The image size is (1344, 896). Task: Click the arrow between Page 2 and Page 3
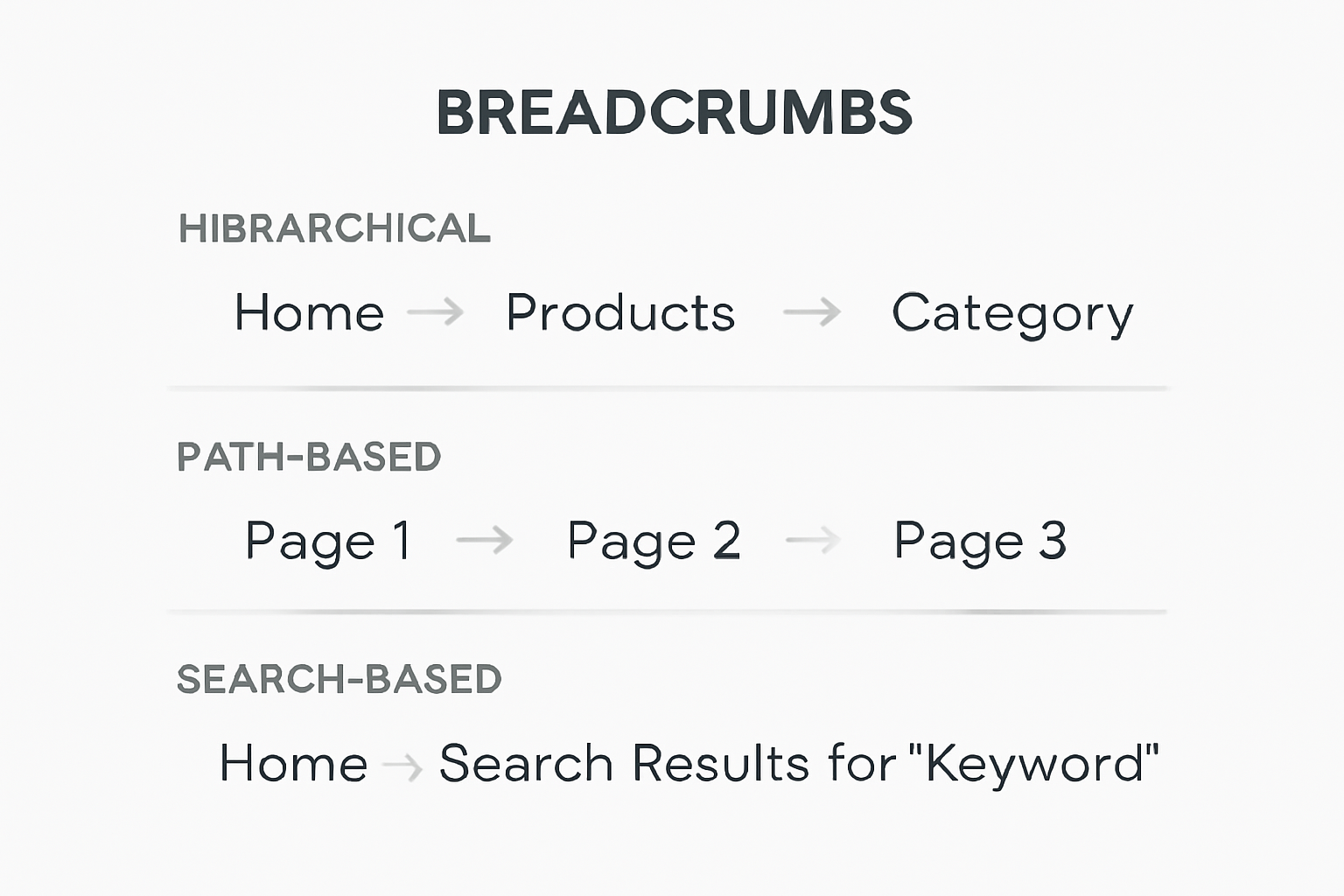pyautogui.click(x=813, y=540)
